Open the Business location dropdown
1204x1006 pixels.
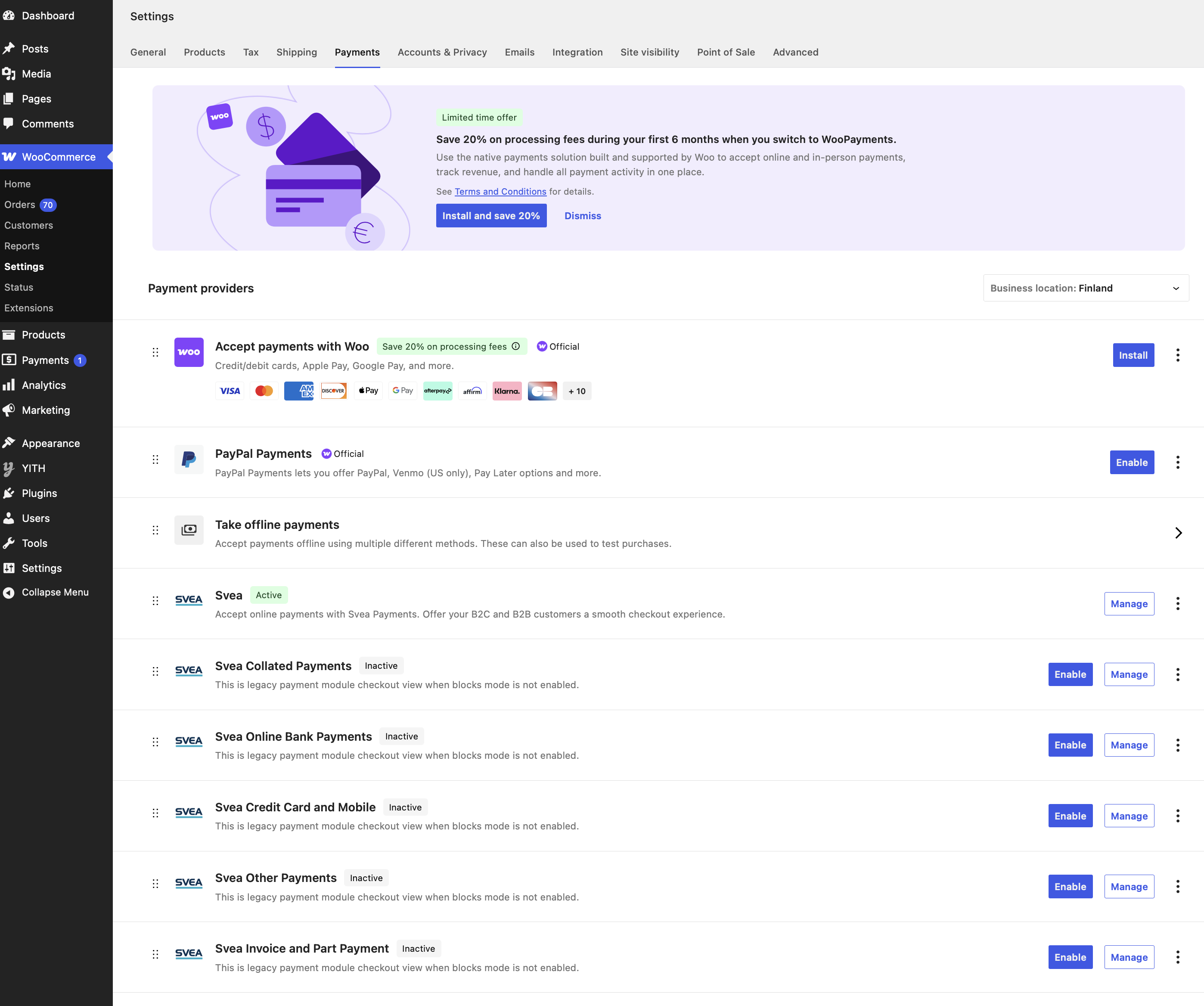click(x=1086, y=288)
